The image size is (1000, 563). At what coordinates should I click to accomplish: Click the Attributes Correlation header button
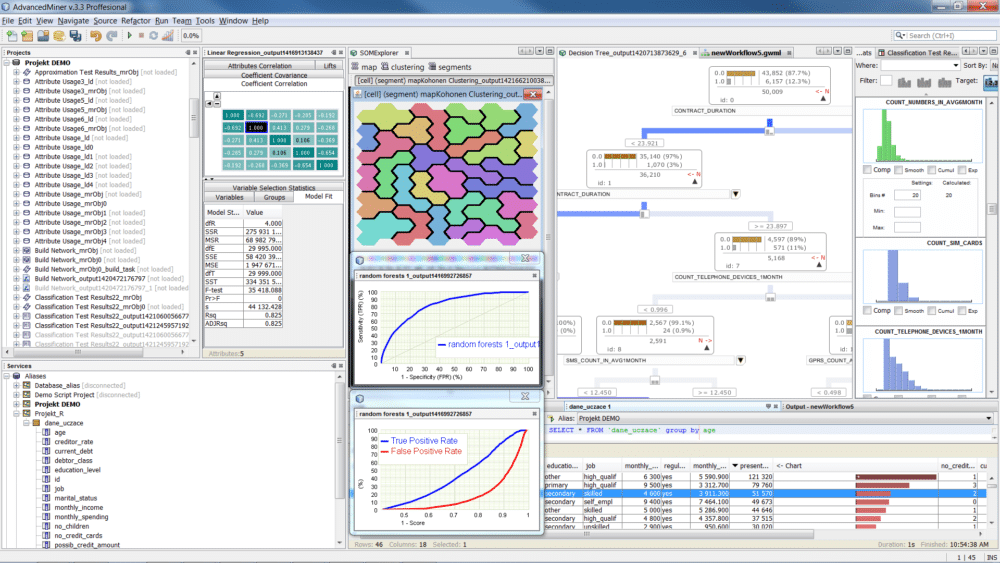point(259,65)
